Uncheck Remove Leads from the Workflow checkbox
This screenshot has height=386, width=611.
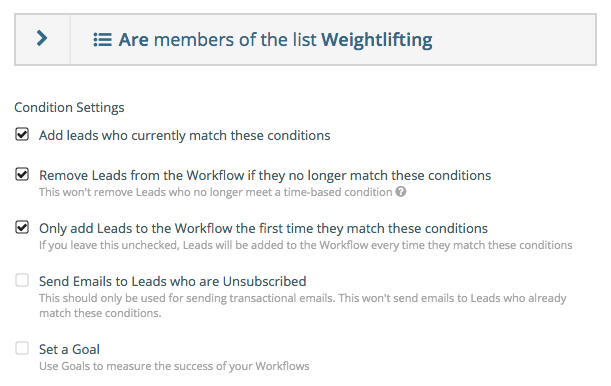(22, 174)
